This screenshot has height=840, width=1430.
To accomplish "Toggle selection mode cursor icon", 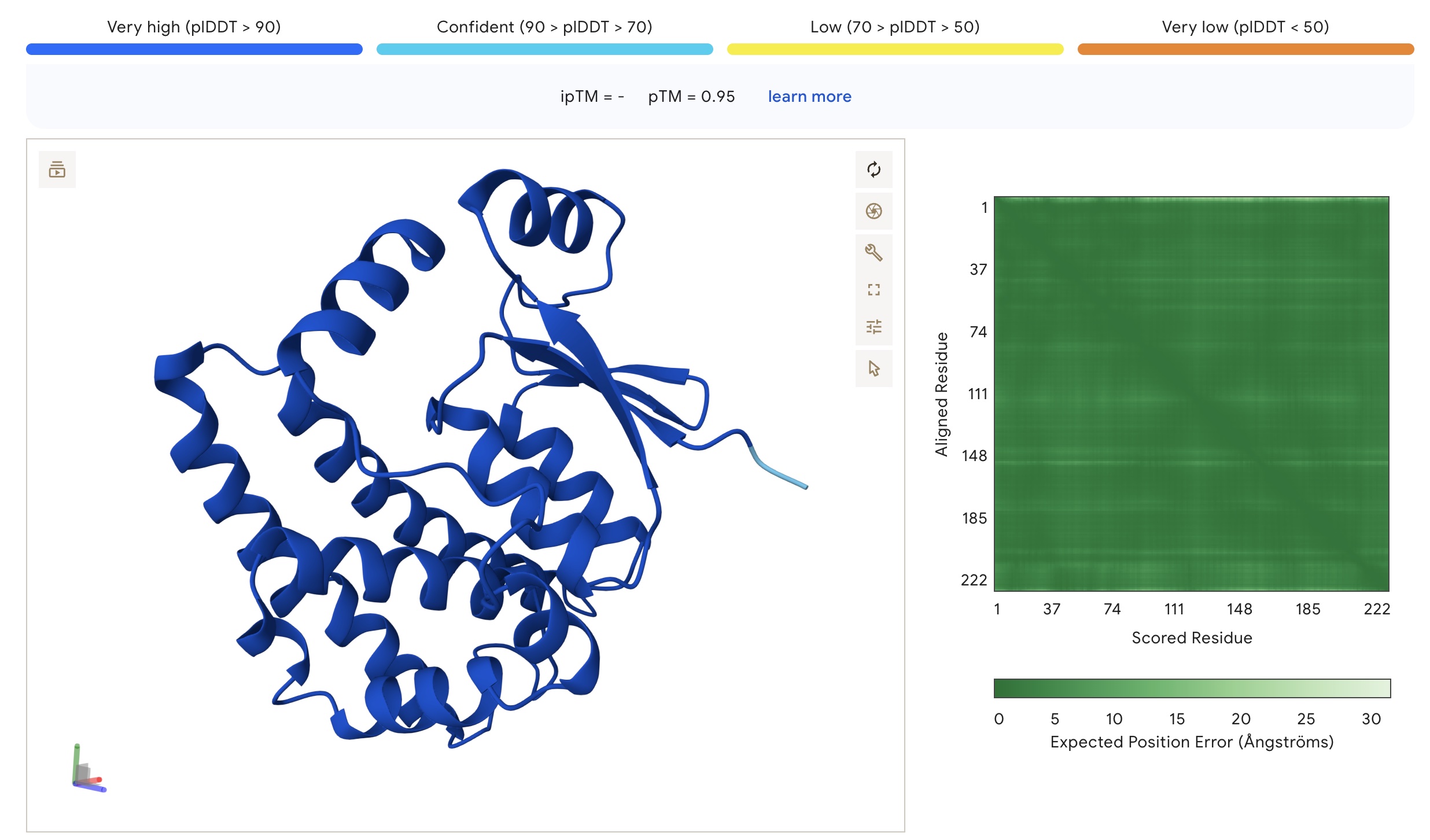I will [874, 369].
